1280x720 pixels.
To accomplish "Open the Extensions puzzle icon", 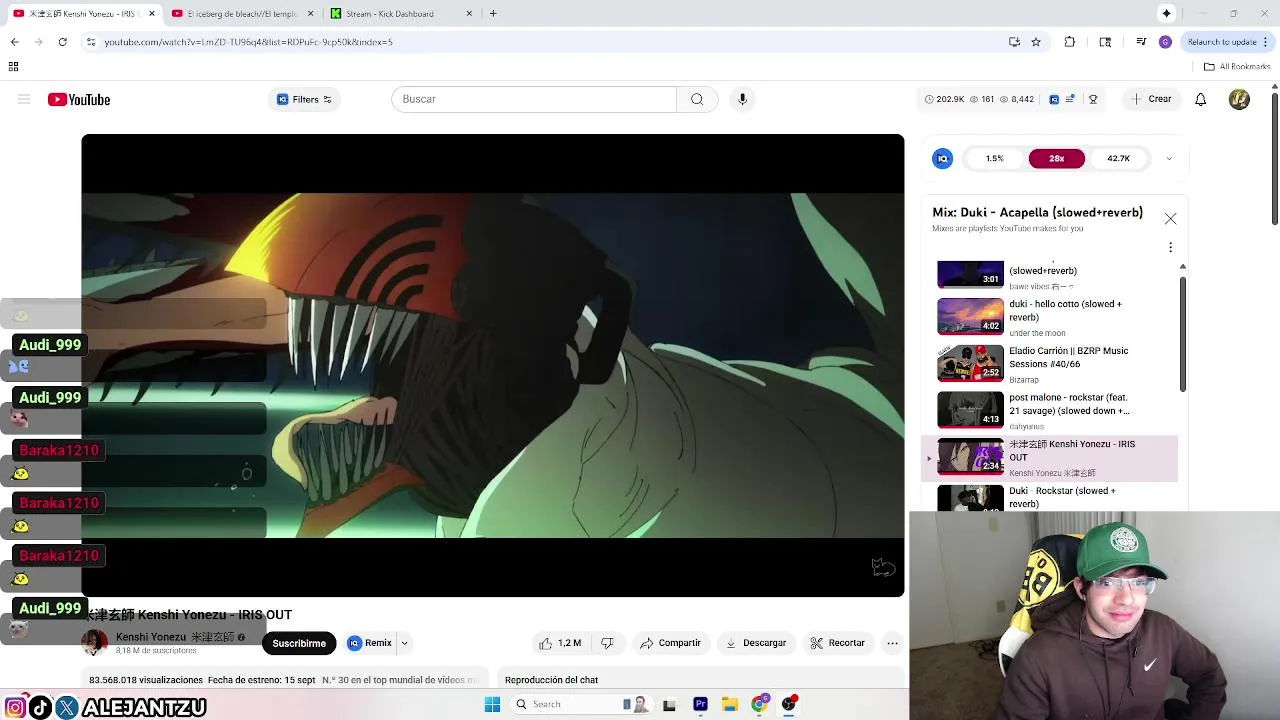I will 1070,42.
